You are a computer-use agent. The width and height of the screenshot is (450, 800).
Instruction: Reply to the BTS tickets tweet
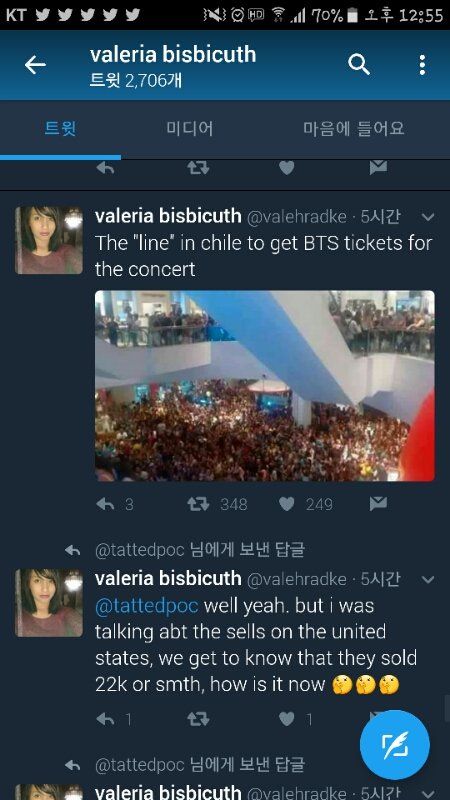point(105,504)
